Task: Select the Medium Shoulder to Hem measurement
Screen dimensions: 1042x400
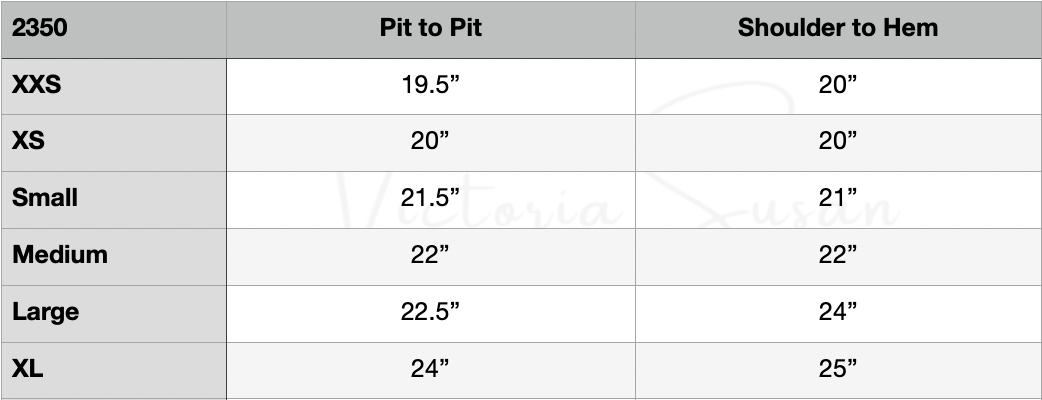Action: (838, 255)
